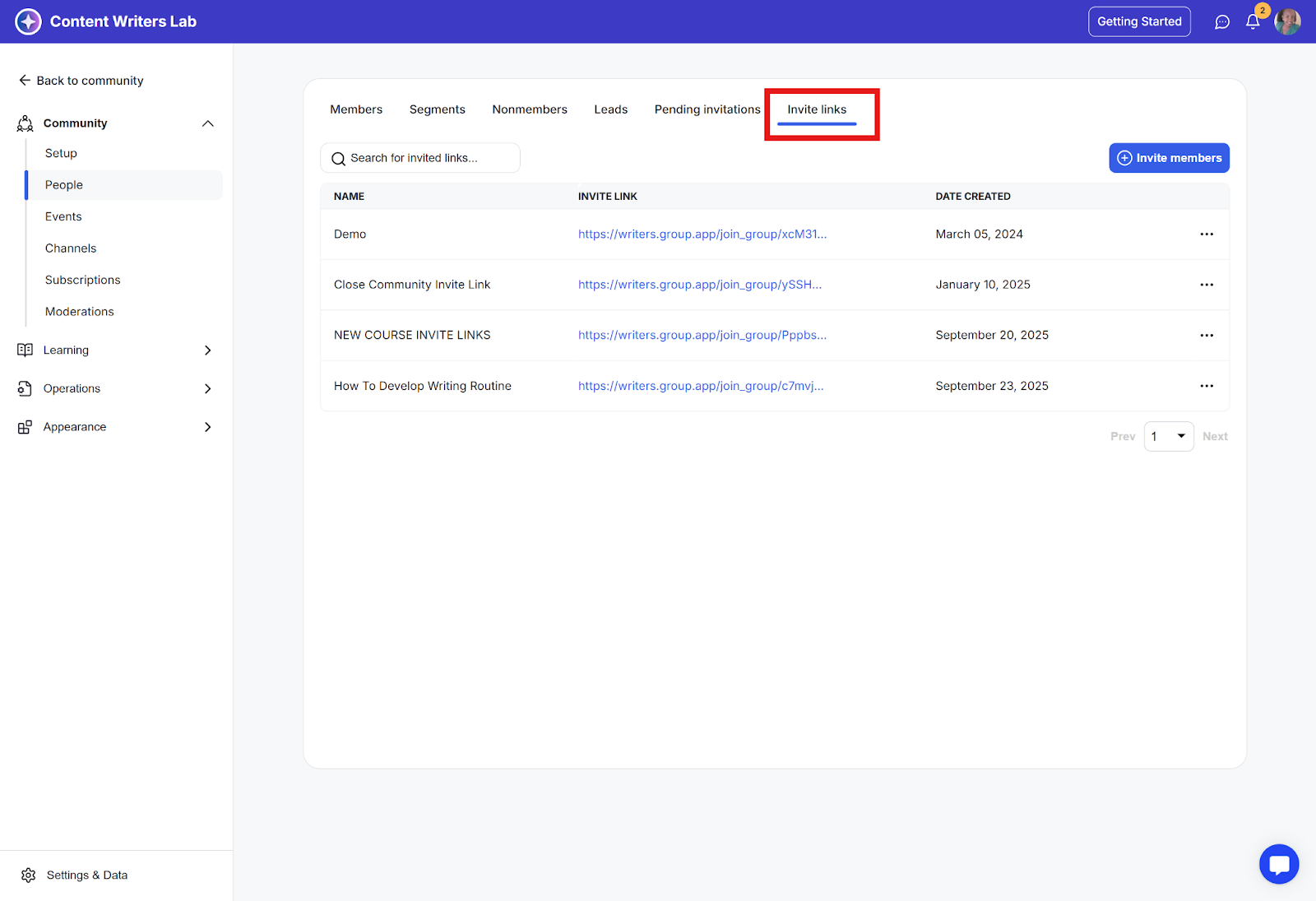Open options for How To Develop Writing Routine

tap(1207, 386)
